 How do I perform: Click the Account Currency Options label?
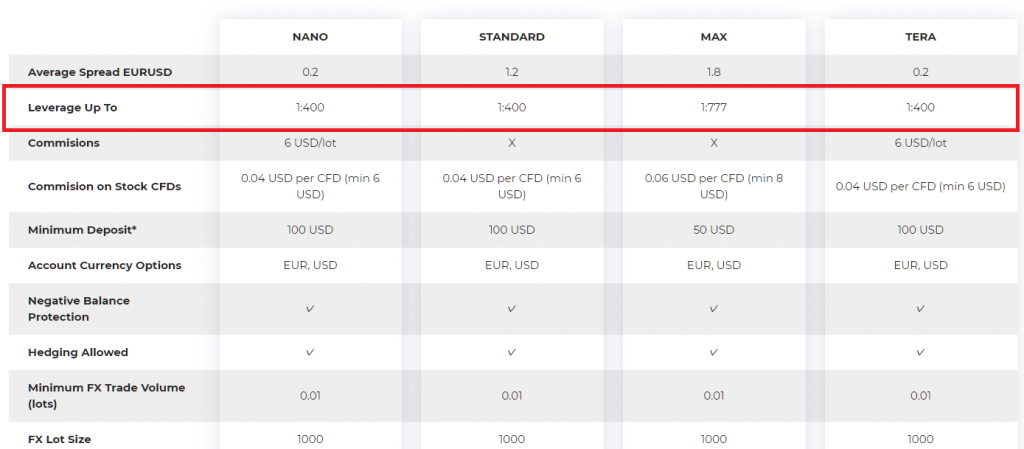click(x=104, y=266)
